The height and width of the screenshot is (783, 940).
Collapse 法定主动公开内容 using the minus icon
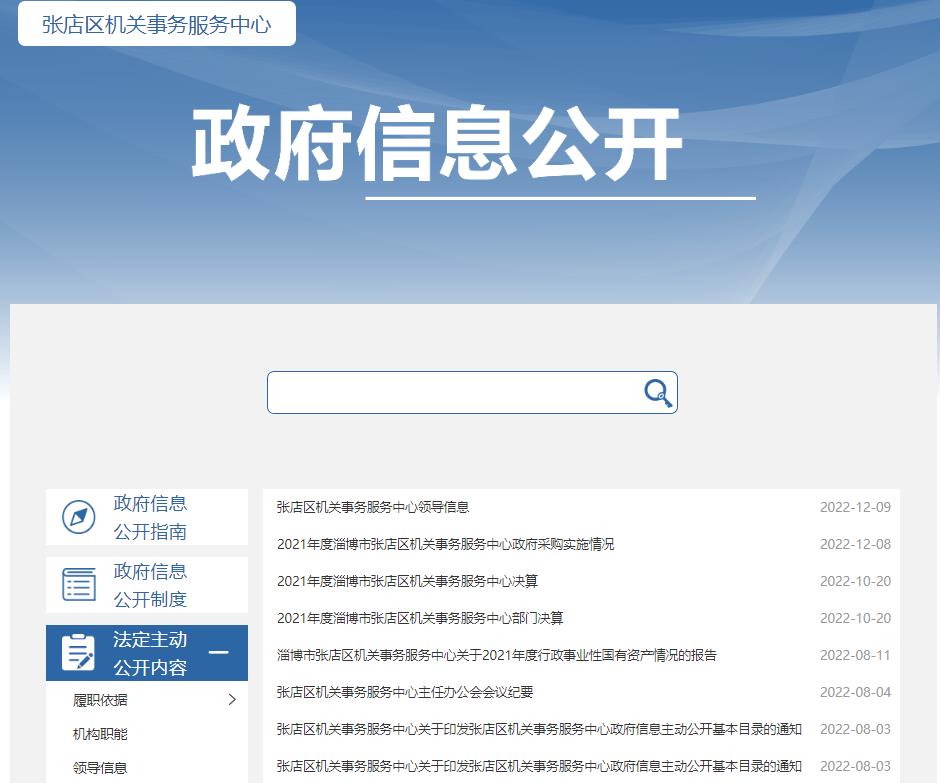(218, 653)
